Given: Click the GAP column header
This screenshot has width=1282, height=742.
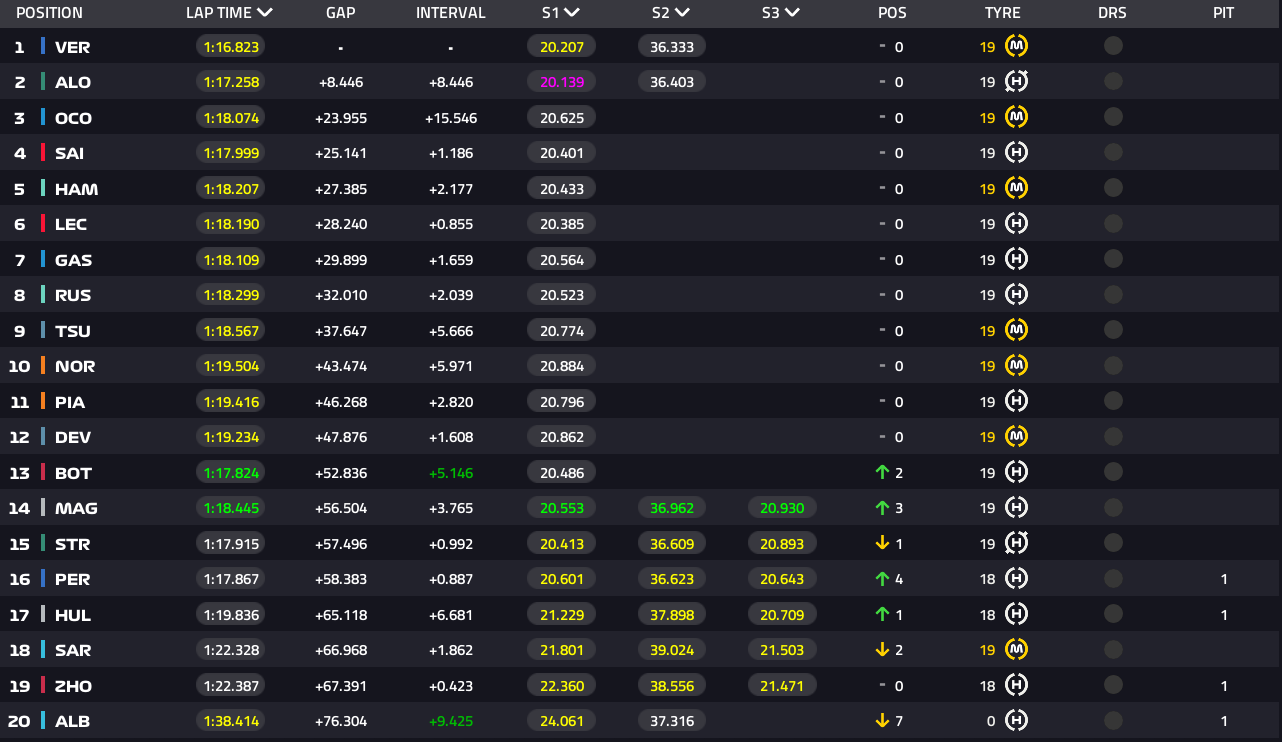Looking at the screenshot, I should tap(341, 13).
